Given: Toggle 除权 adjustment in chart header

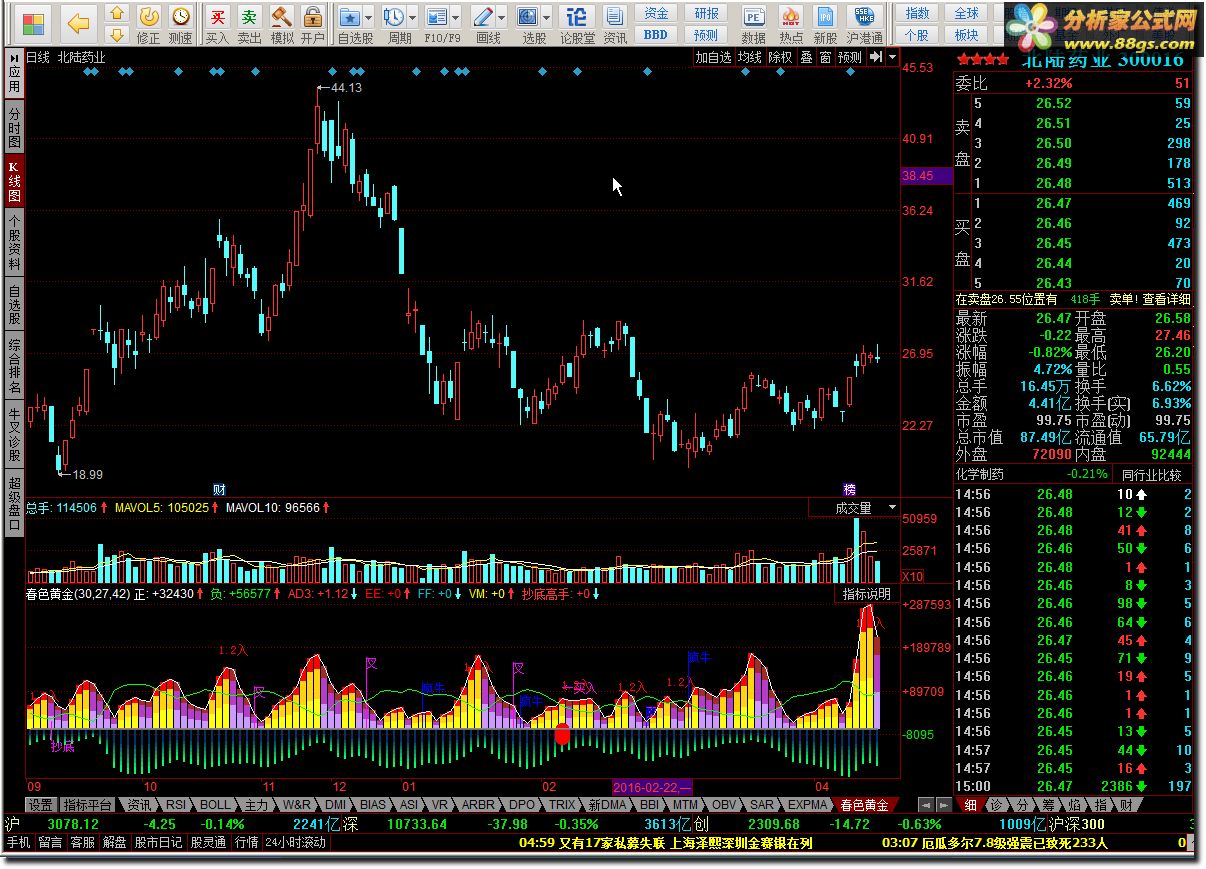Looking at the screenshot, I should click(781, 57).
